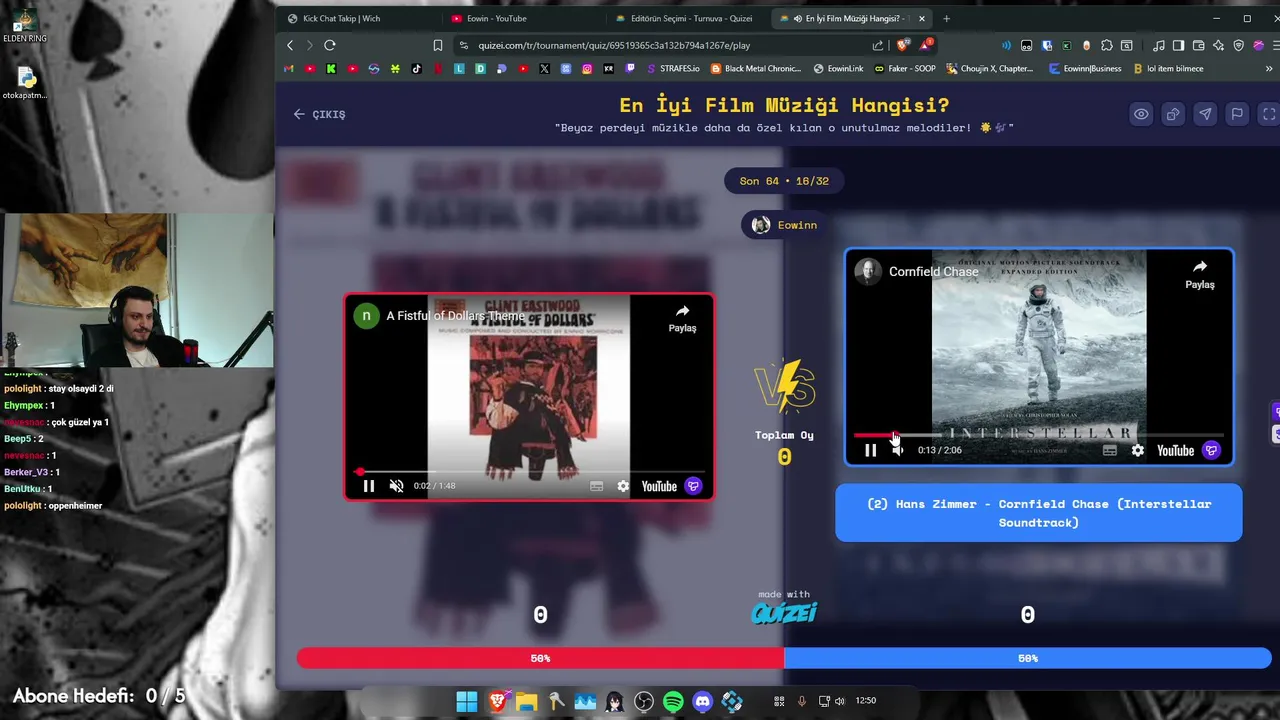Open Black Metal Chronic... bookmark
This screenshot has height=720, width=1280.
click(756, 69)
